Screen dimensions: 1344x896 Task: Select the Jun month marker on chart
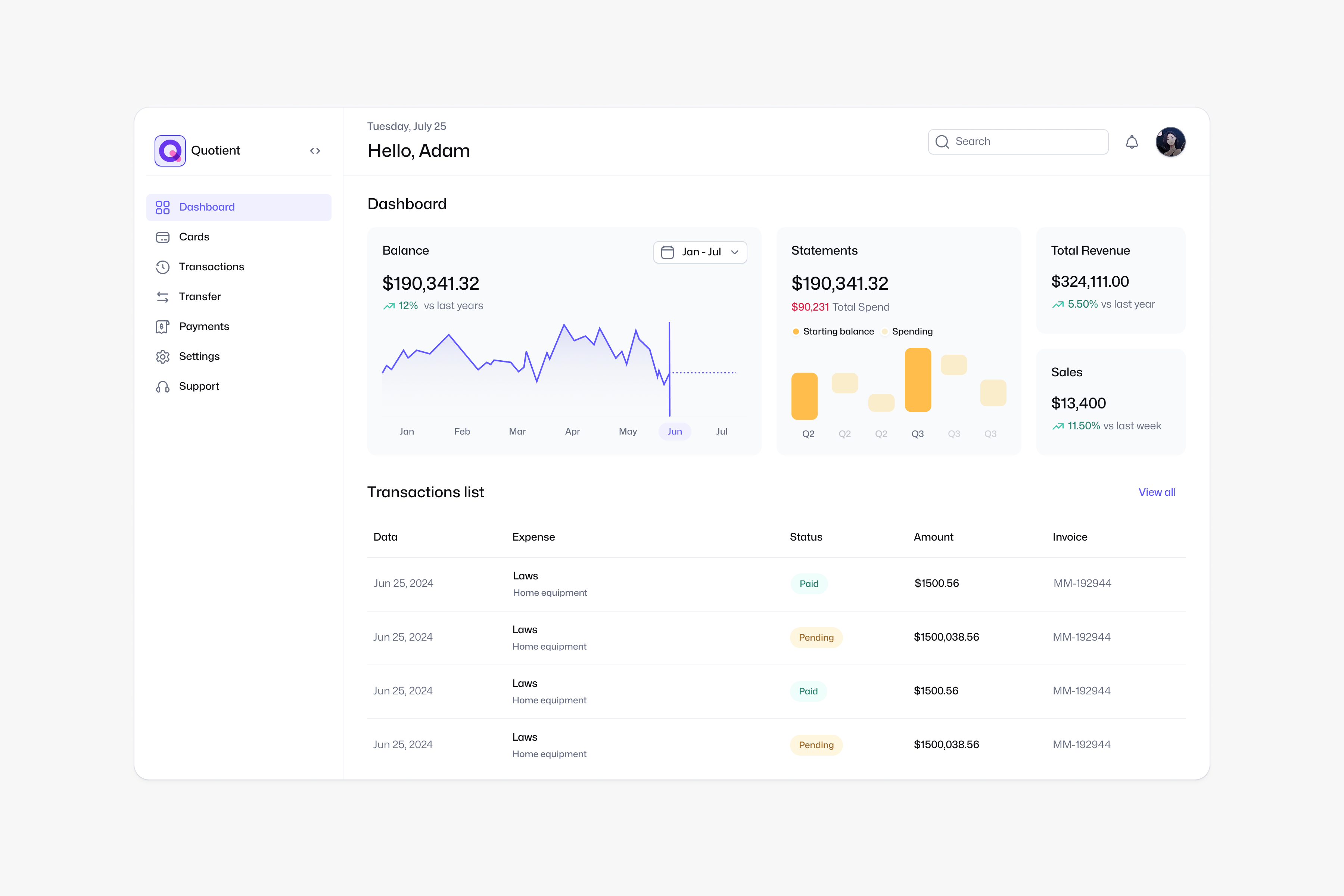pos(674,432)
